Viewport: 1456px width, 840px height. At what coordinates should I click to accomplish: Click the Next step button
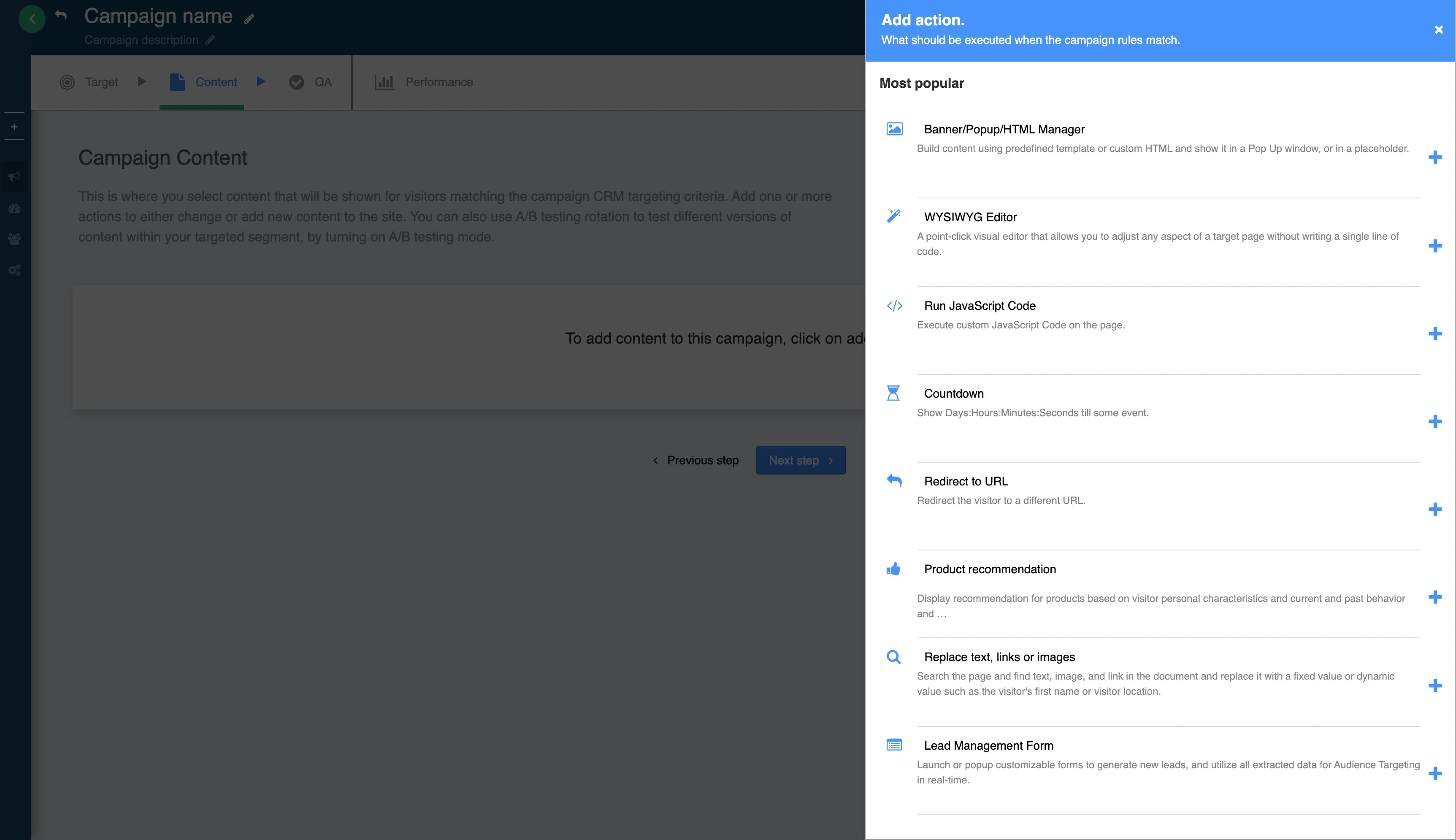[x=800, y=461]
